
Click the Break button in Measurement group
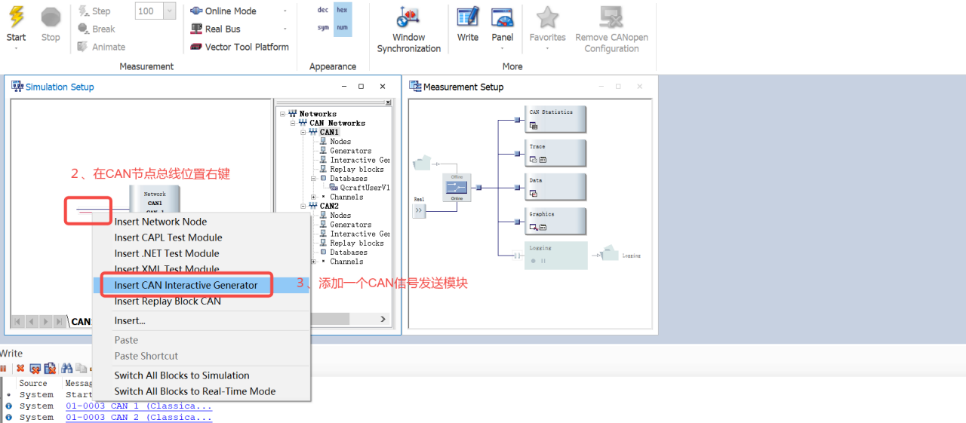[97, 29]
